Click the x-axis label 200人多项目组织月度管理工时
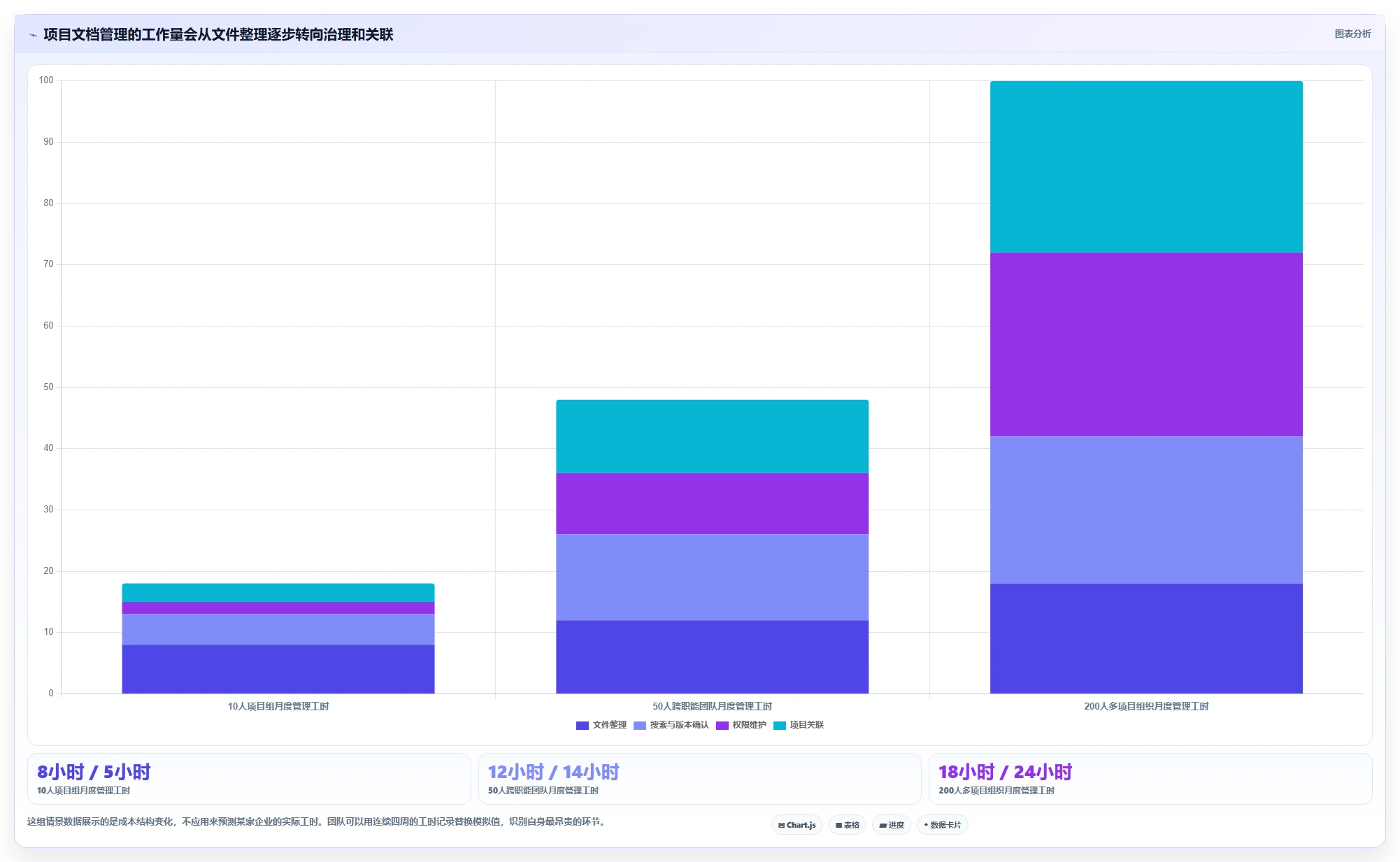The width and height of the screenshot is (1400, 862). (1147, 706)
